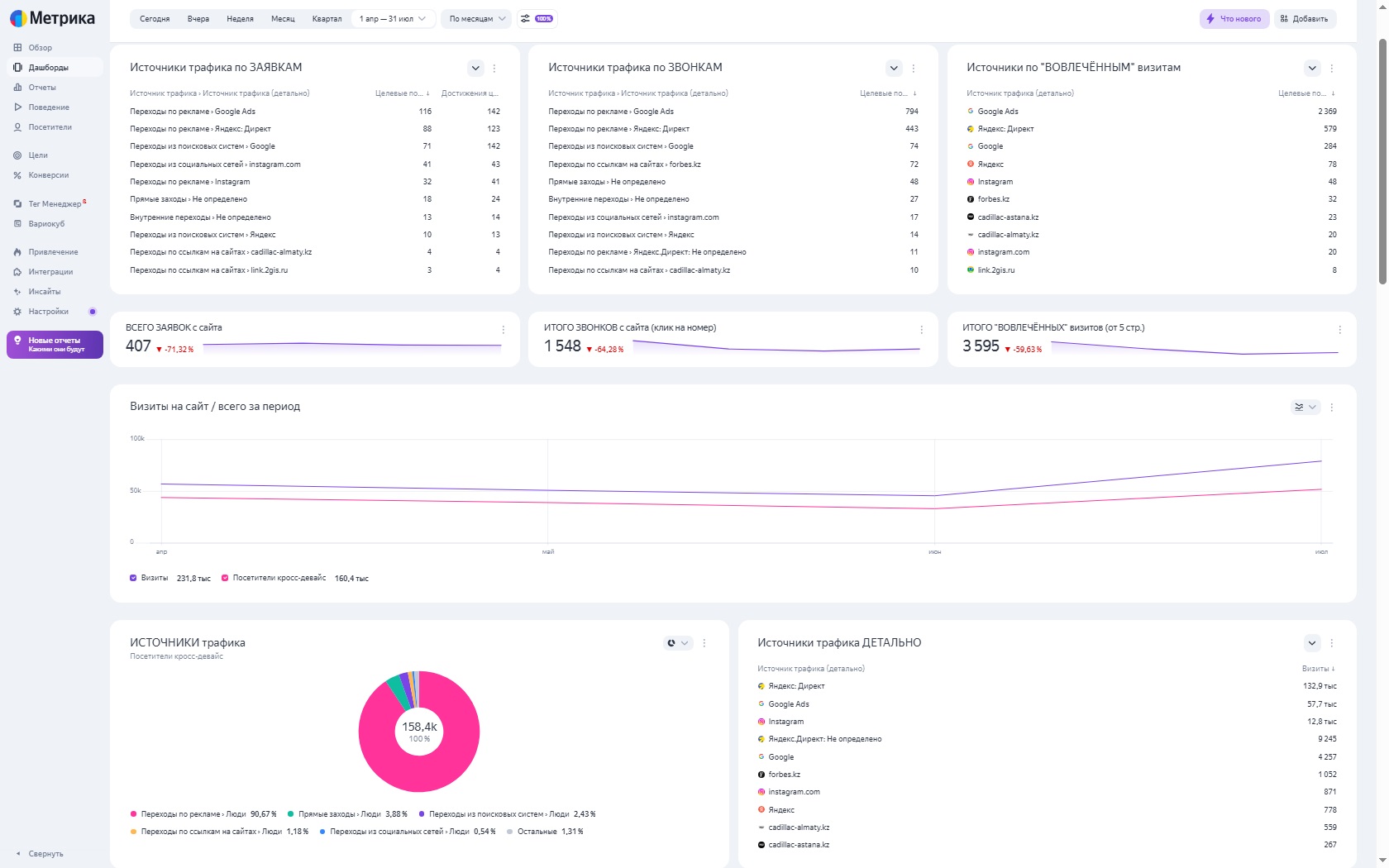This screenshot has width=1389, height=868.
Task: Open chart type selector in Визиты на сайт
Action: pos(1305,407)
